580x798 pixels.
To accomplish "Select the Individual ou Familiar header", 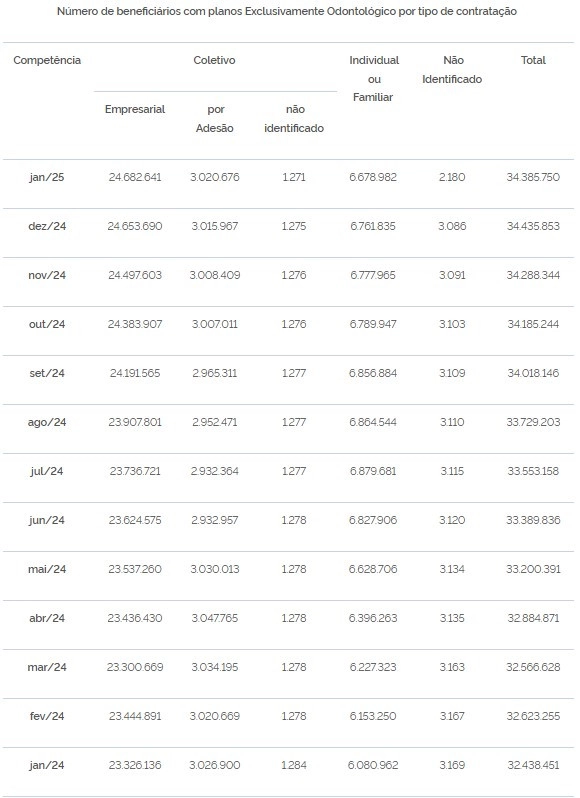I will 374,78.
